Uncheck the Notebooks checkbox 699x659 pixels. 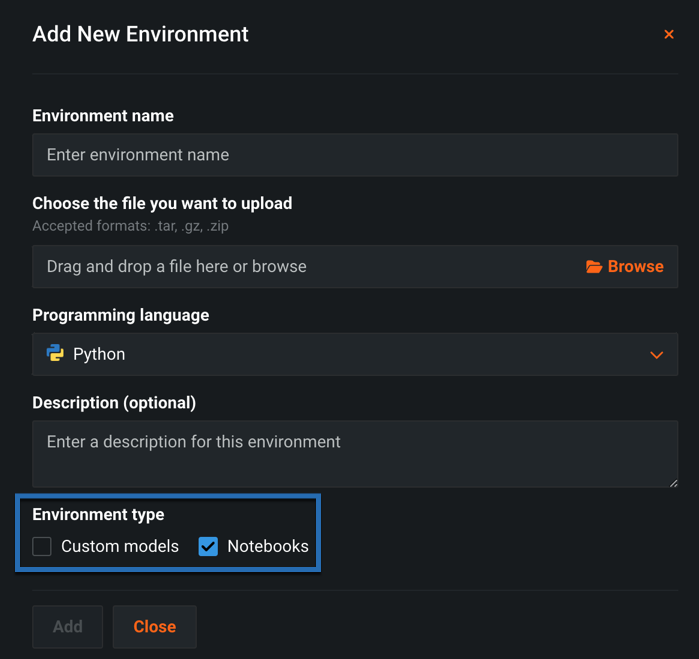pos(208,546)
